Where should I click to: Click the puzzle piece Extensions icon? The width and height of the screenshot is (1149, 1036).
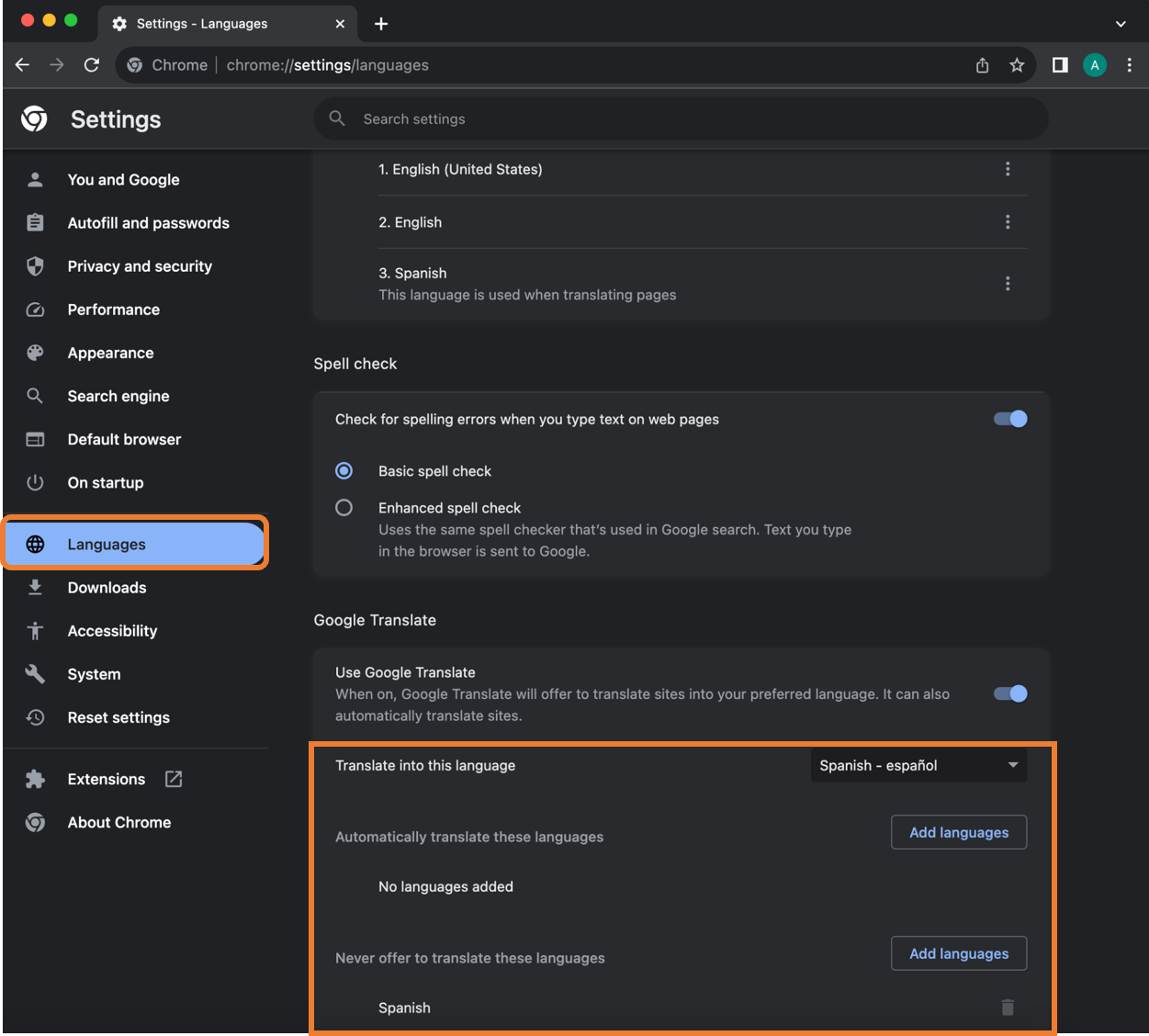click(x=35, y=779)
